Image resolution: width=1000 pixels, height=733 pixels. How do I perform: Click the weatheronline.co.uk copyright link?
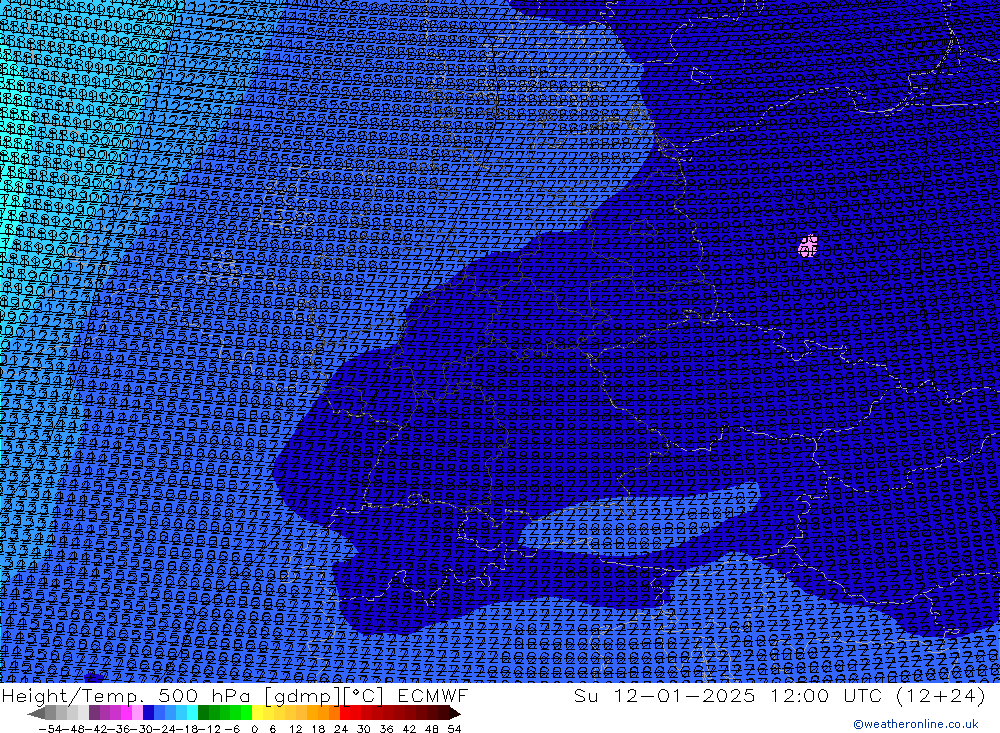click(x=915, y=724)
